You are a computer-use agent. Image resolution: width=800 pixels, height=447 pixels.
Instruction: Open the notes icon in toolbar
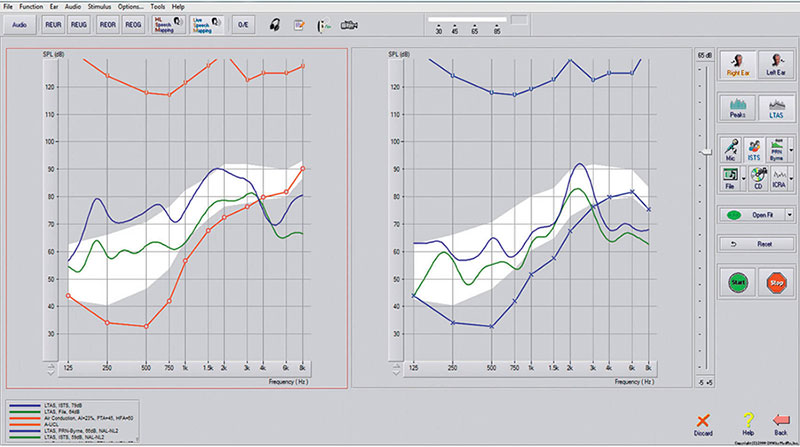pos(298,26)
